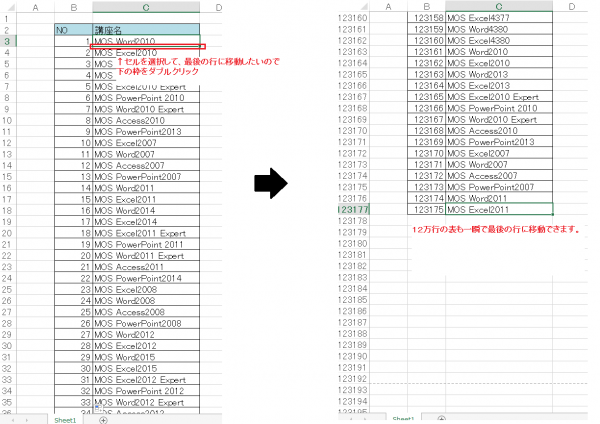Add a new sheet in left spreadsheet

[x=103, y=420]
